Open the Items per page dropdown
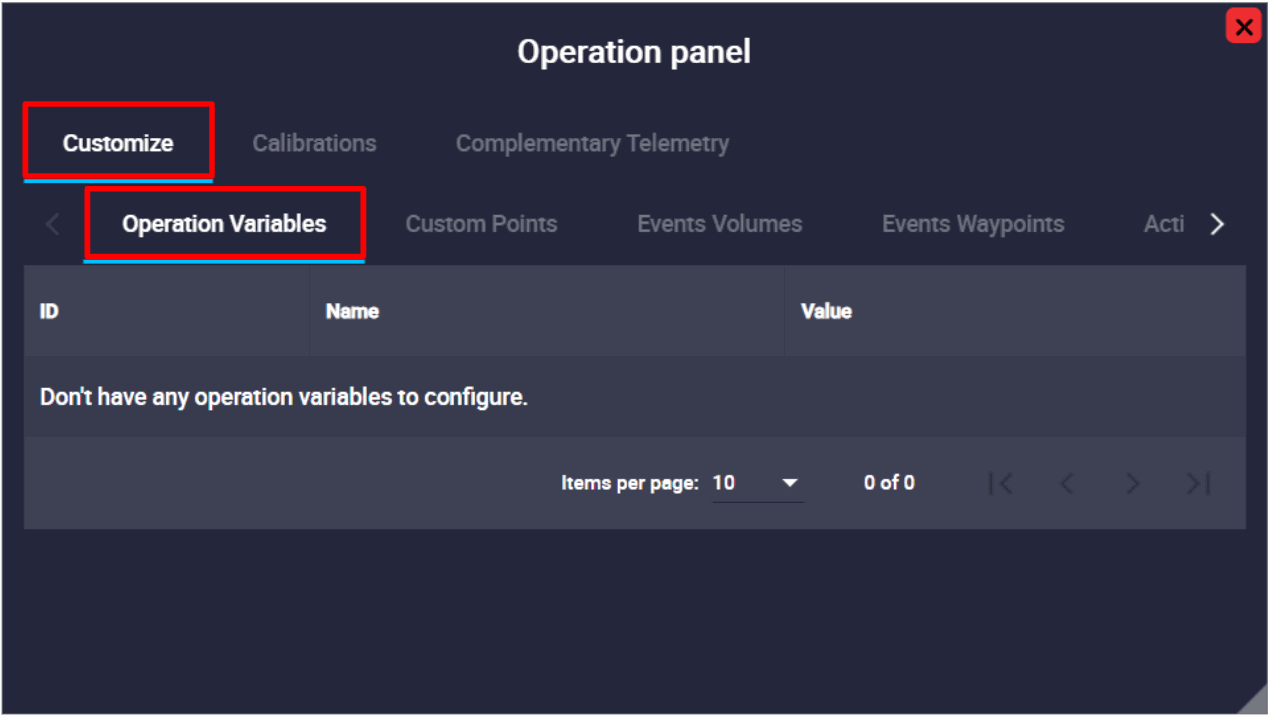 756,483
